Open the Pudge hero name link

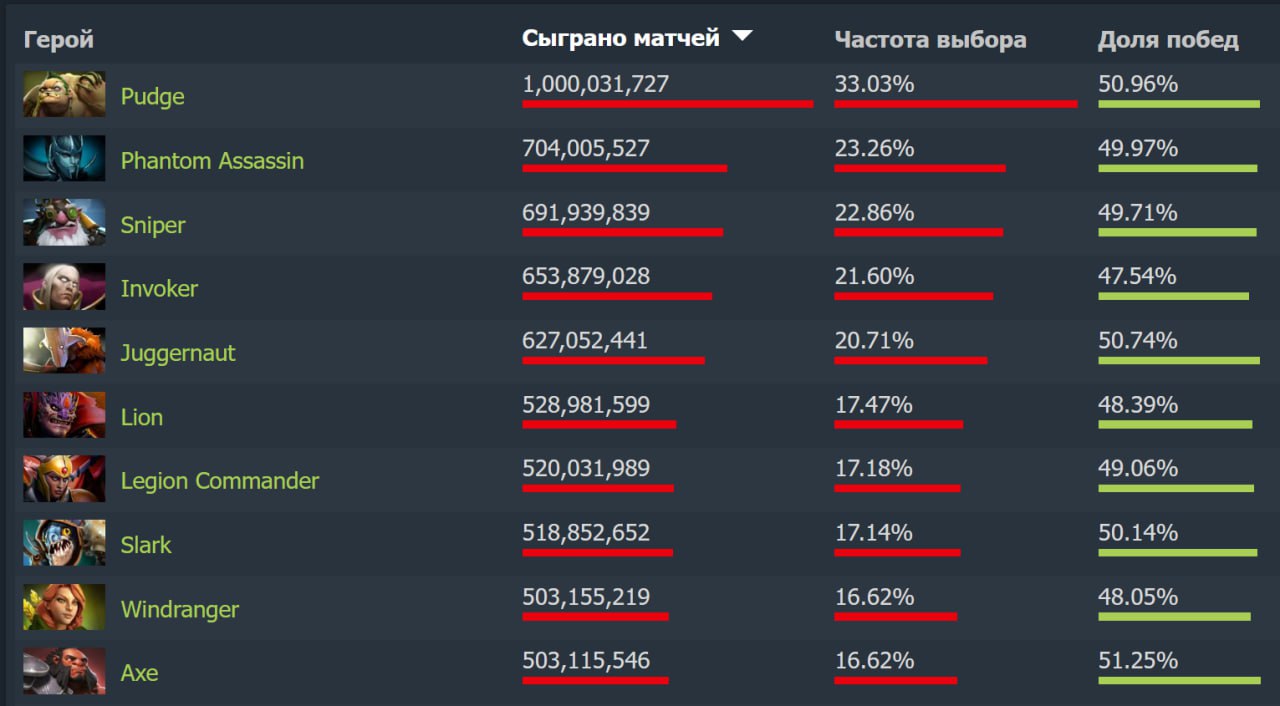(x=152, y=97)
